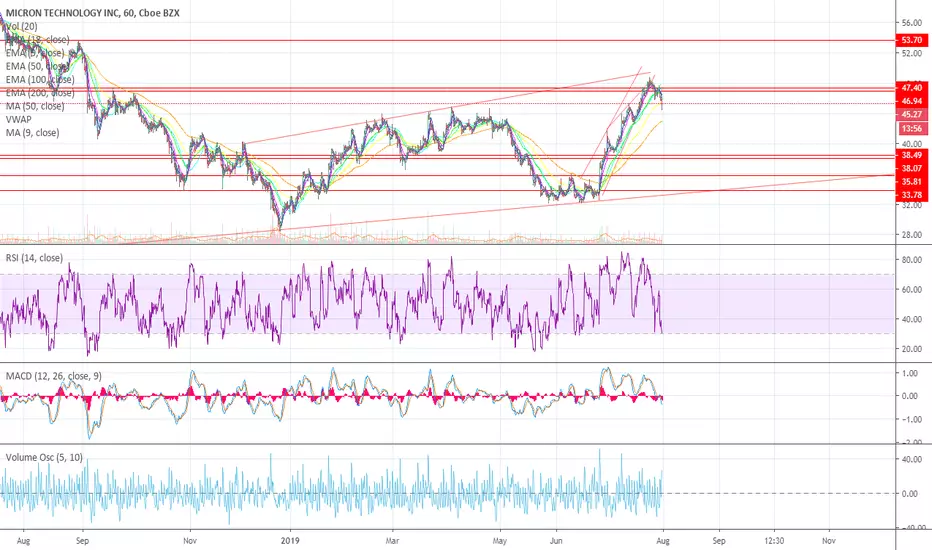The width and height of the screenshot is (932, 550).
Task: Click the 13:56 countdown label
Action: (x=912, y=128)
